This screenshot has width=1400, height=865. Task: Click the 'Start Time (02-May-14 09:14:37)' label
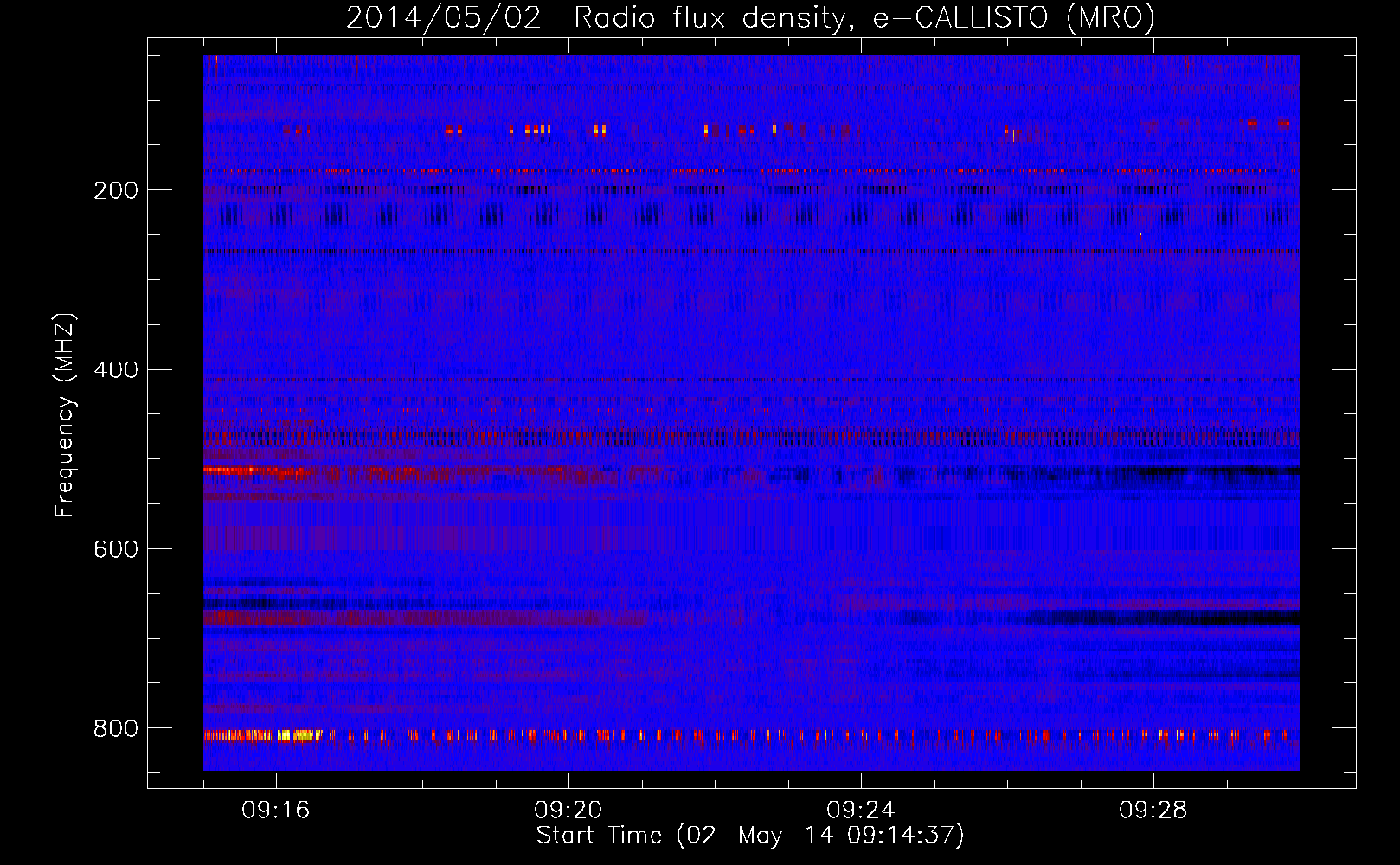[x=750, y=836]
